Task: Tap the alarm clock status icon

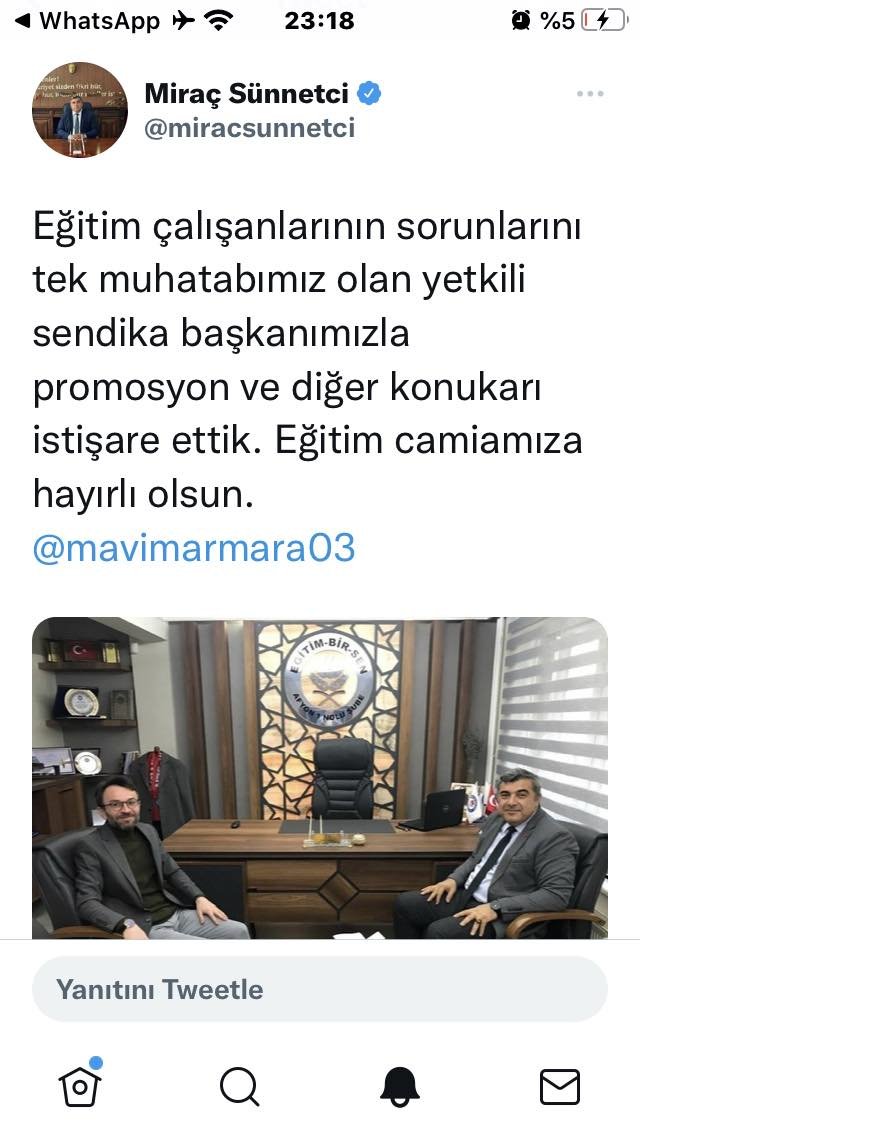Action: pyautogui.click(x=520, y=21)
